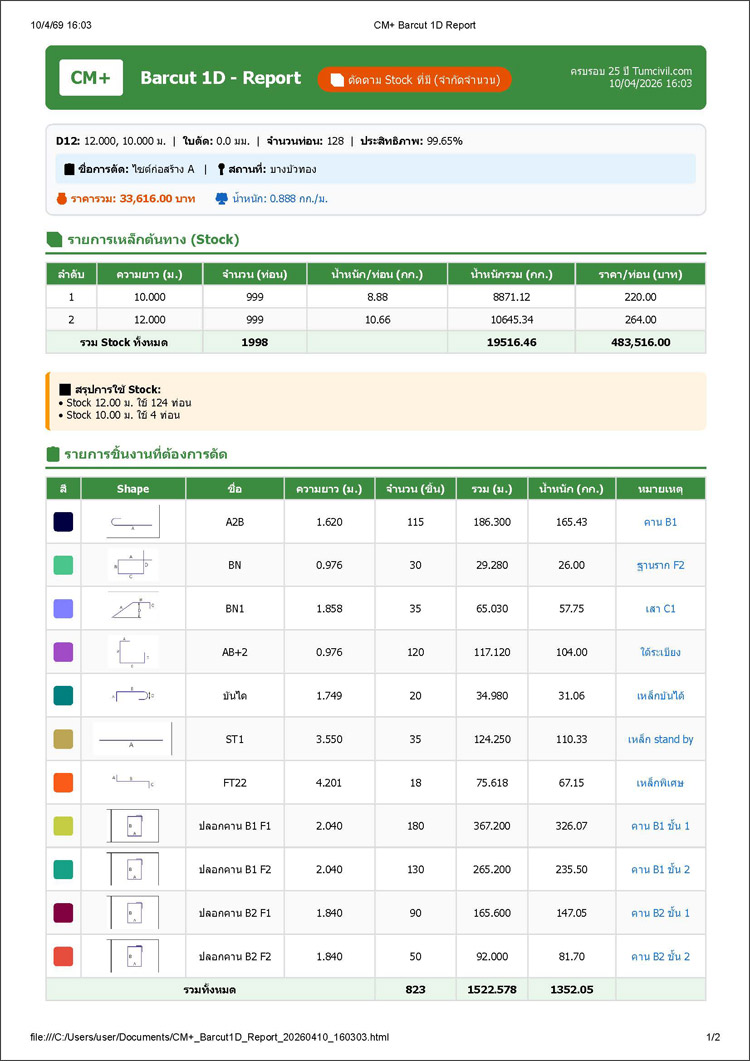Select the orange swatch in FT22 row
This screenshot has width=750, height=1061.
tap(63, 782)
